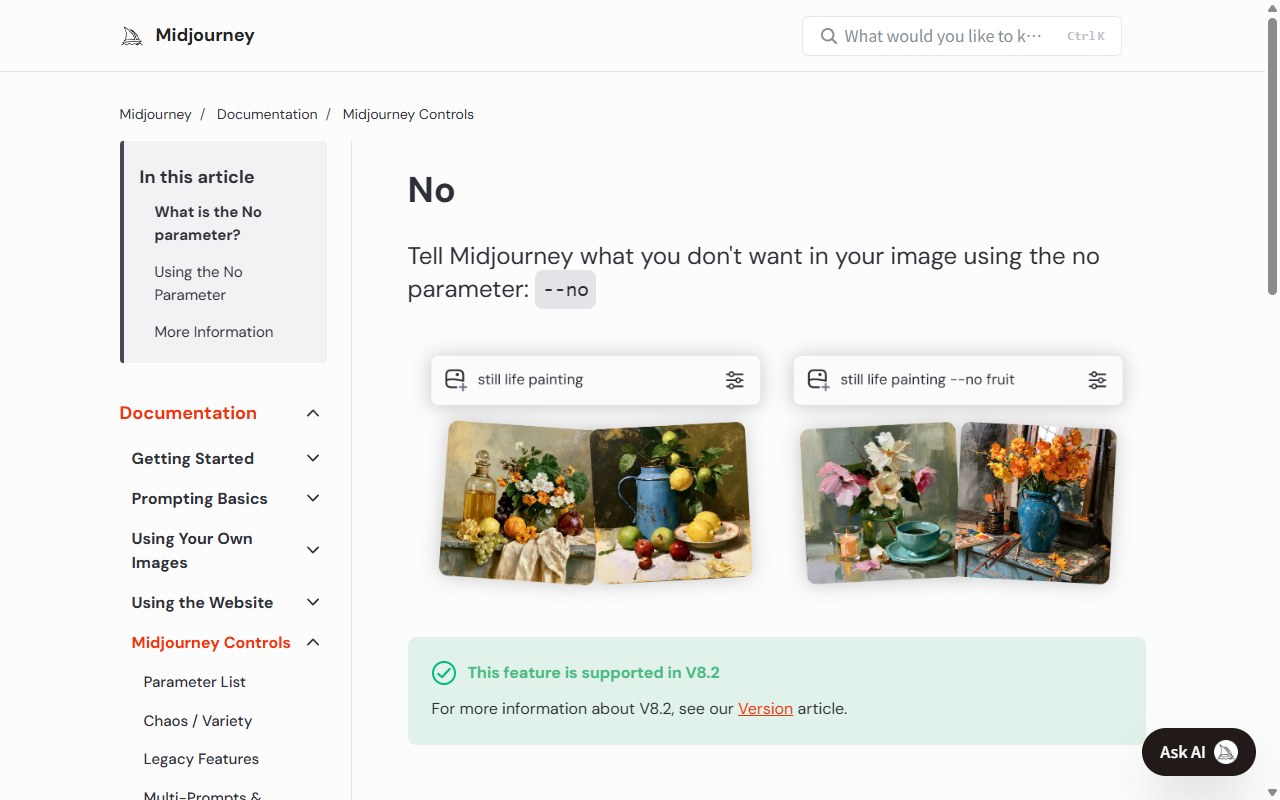Click the blue pitcher with lemons thumbnail

[x=671, y=501]
